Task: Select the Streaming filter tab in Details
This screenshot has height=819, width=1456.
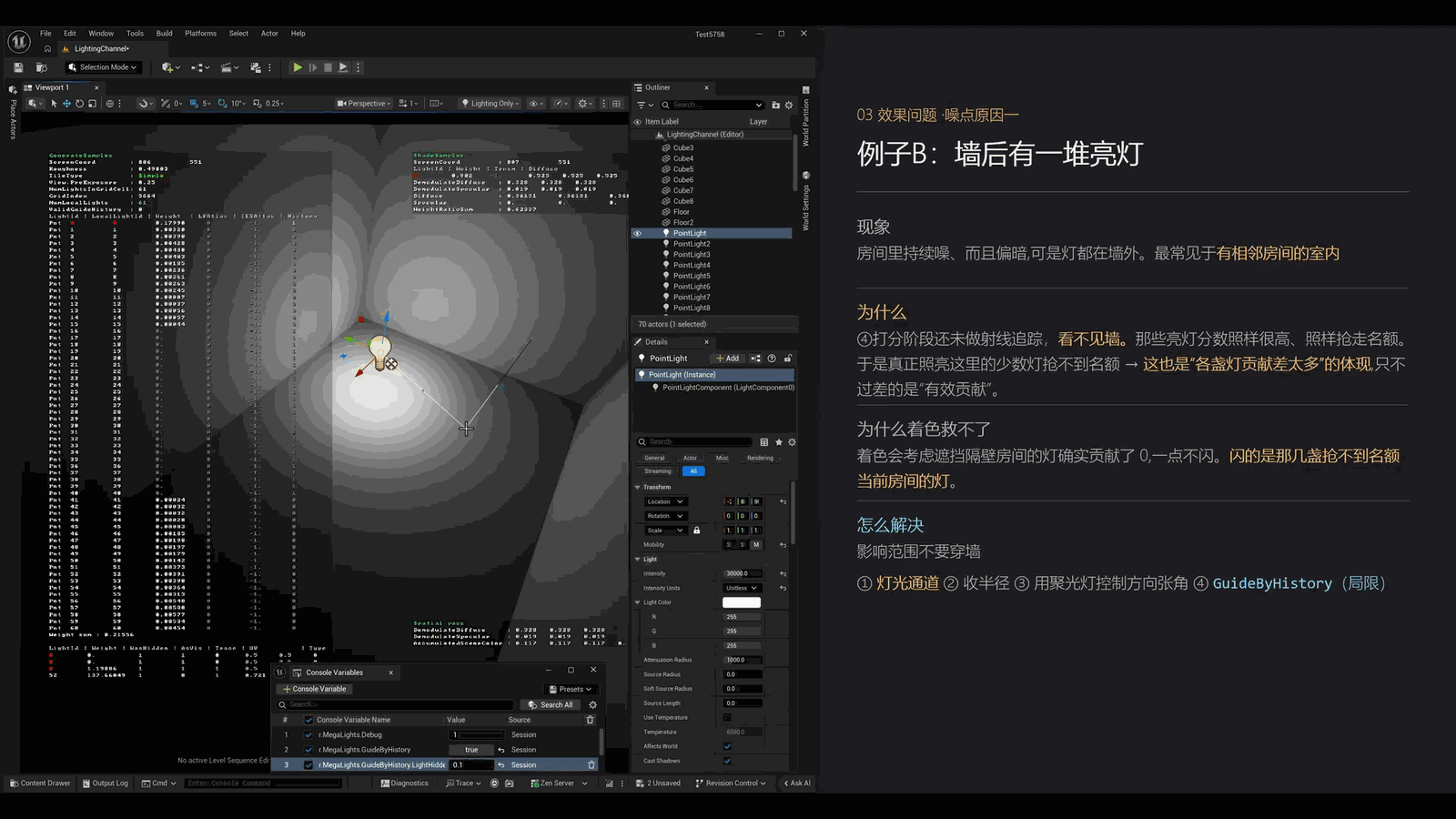Action: click(x=657, y=471)
